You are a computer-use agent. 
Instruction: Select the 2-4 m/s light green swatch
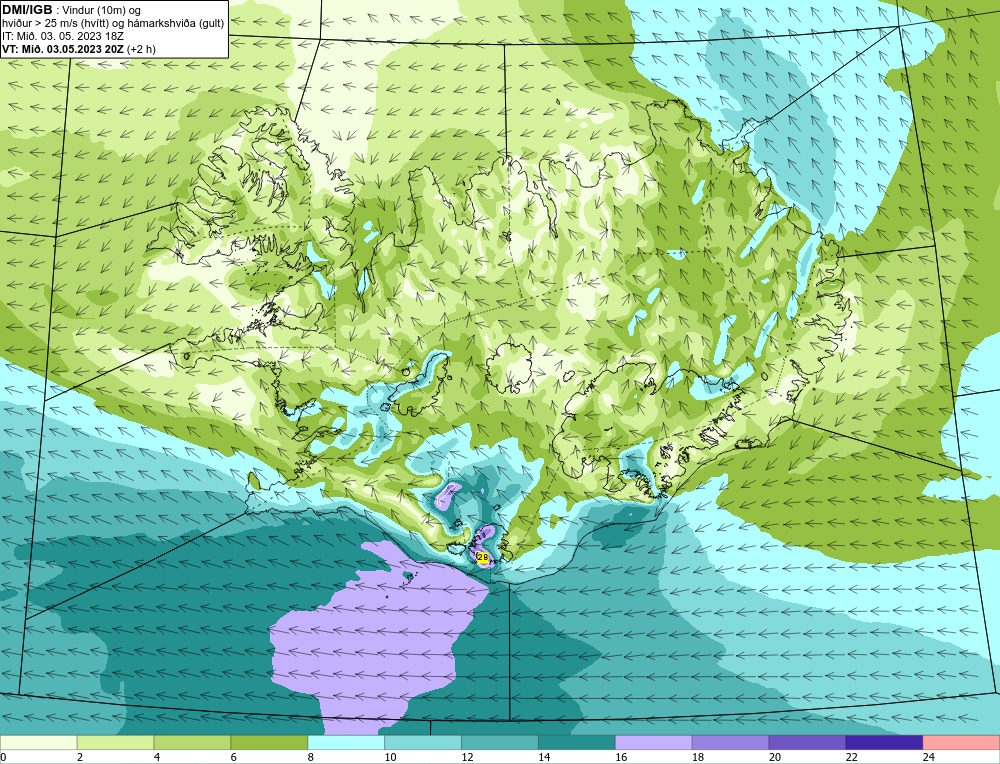[x=115, y=743]
